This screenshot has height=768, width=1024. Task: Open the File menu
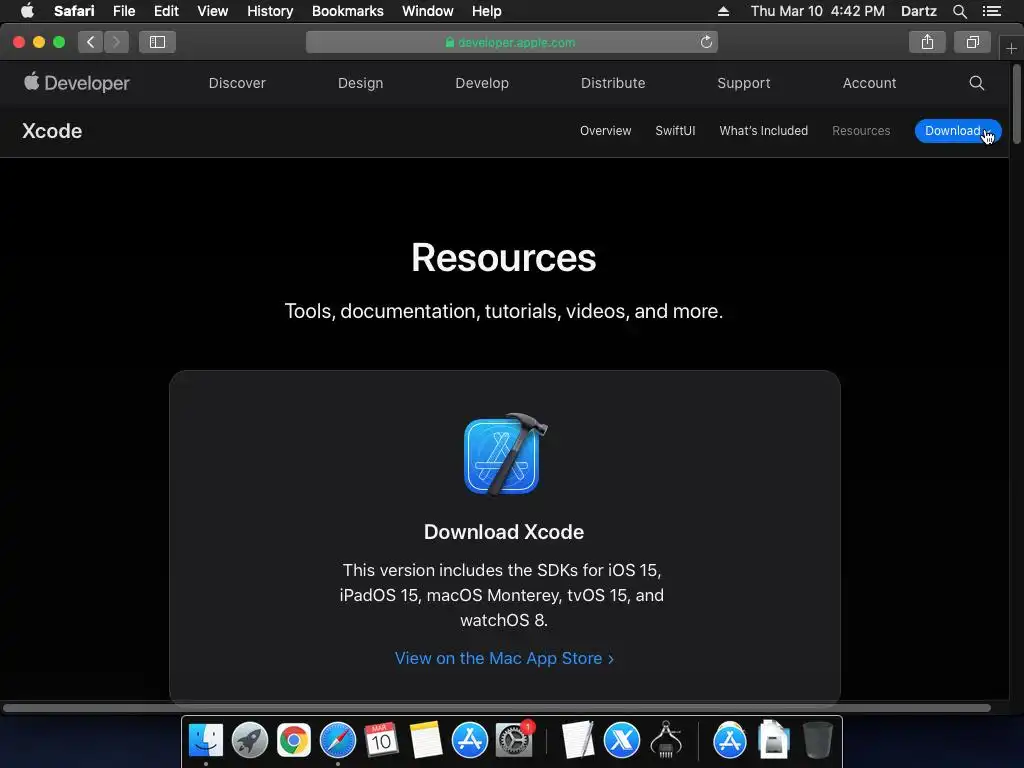123,11
